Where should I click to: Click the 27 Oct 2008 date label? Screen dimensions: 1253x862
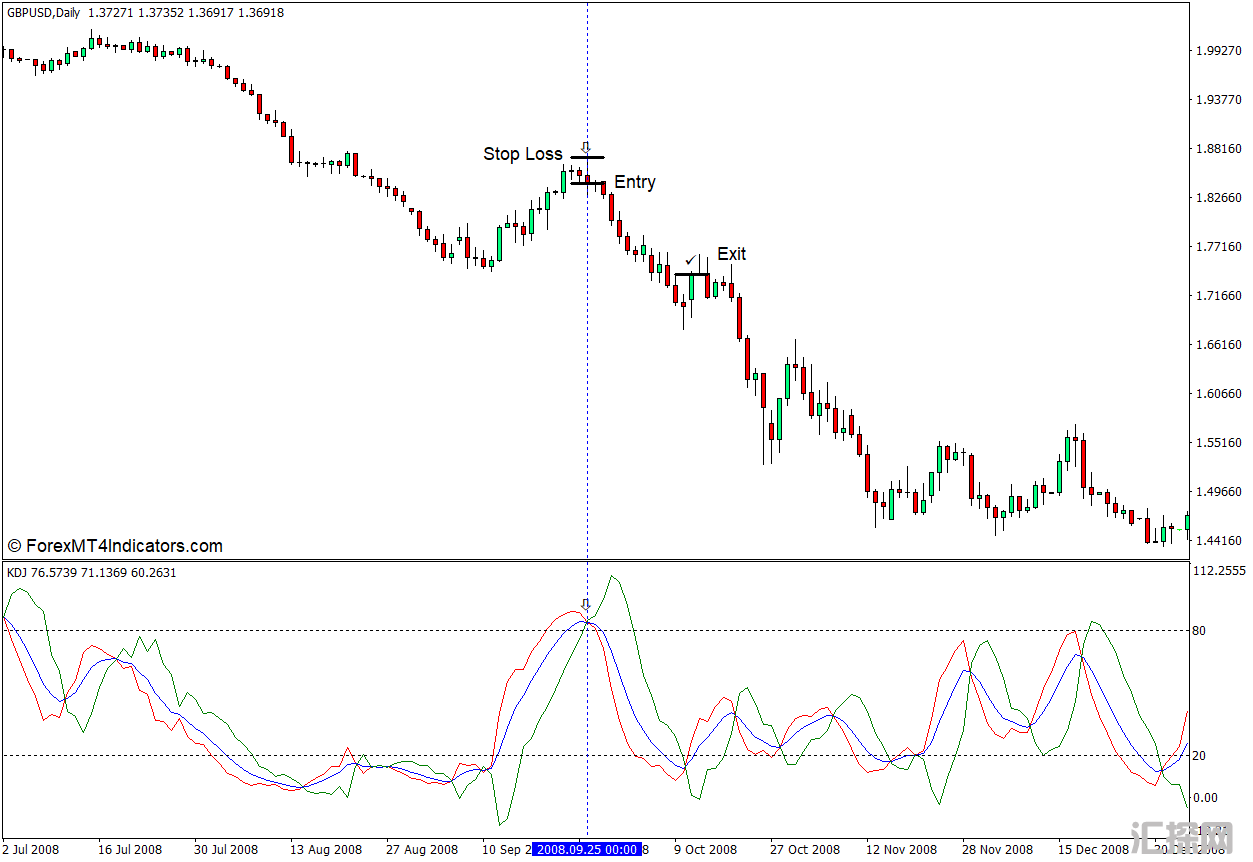807,849
